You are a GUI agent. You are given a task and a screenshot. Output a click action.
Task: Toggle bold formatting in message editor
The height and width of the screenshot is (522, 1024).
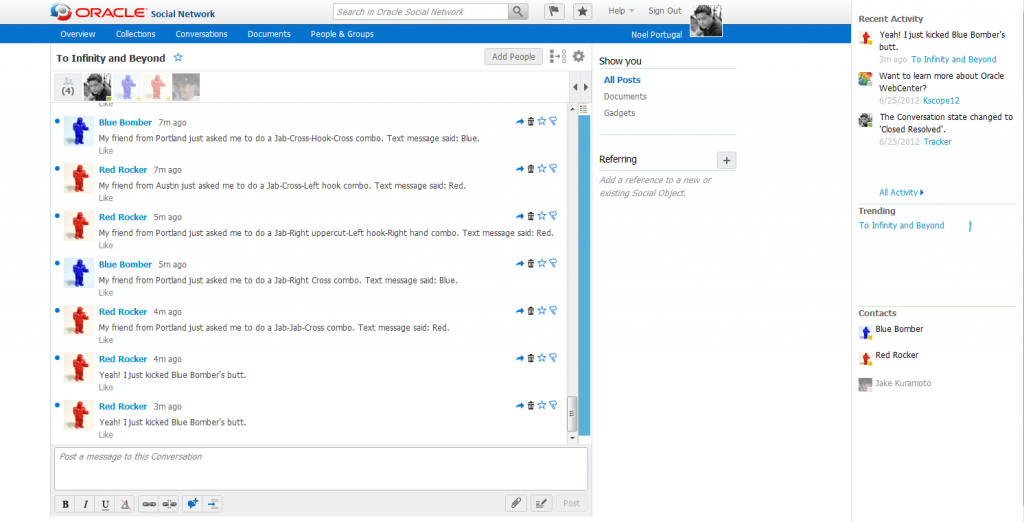coord(65,504)
